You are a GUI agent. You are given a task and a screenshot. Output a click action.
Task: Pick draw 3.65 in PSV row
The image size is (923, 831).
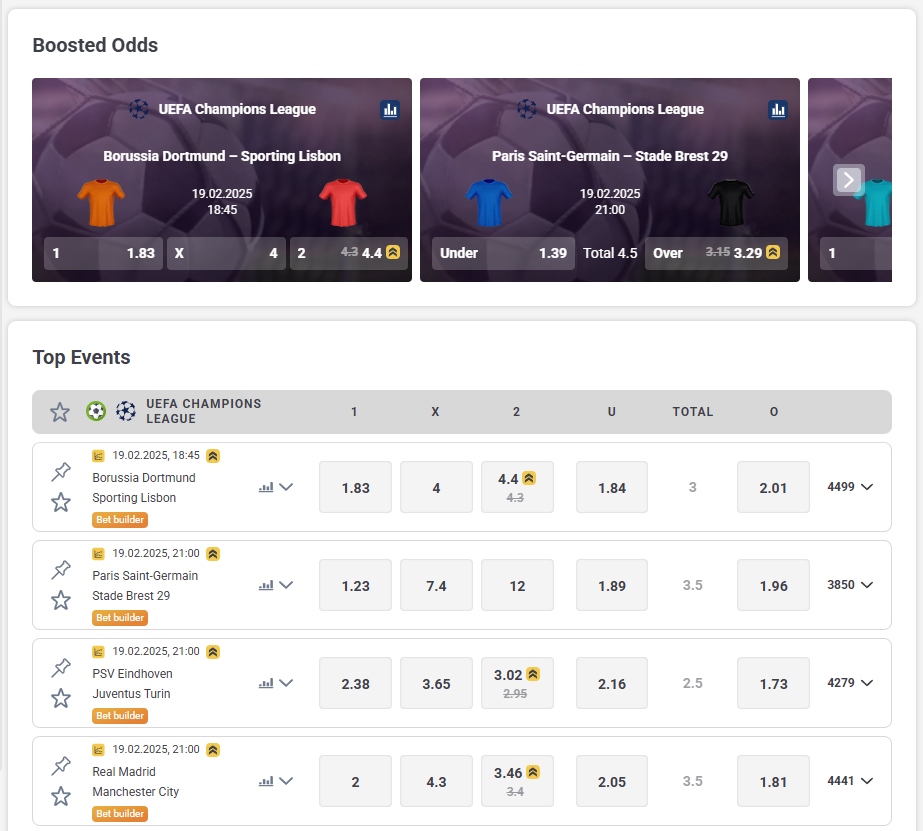click(x=436, y=683)
